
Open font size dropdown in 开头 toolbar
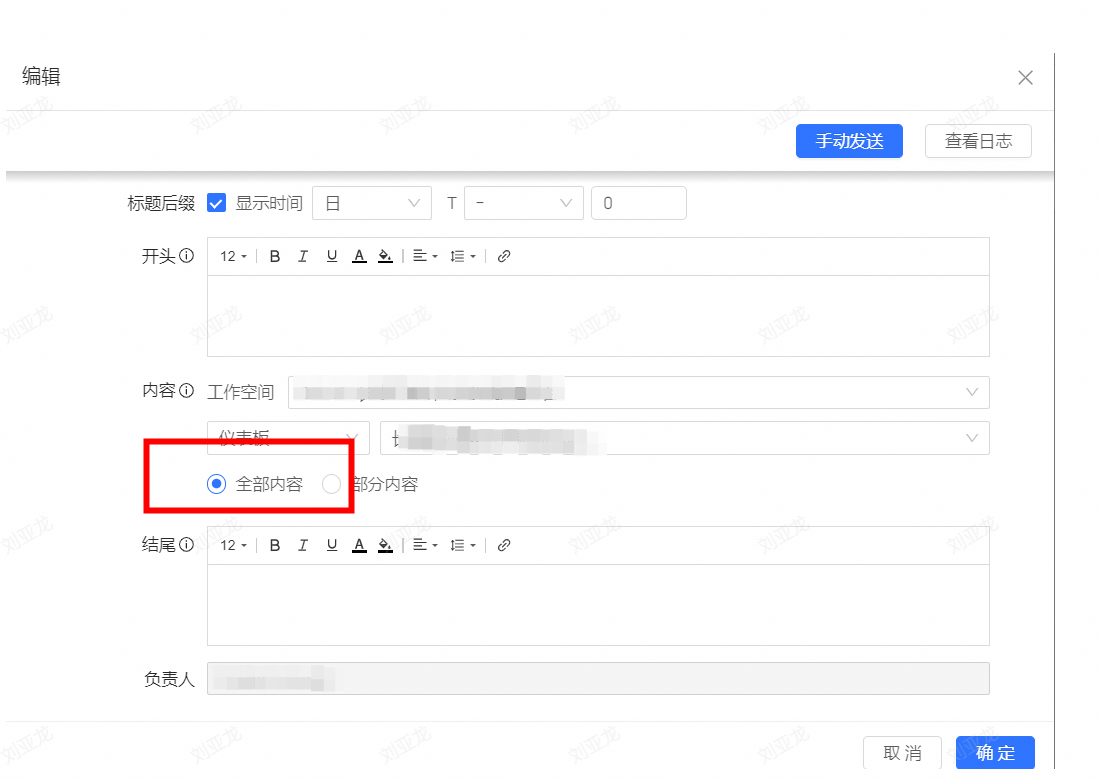click(x=233, y=256)
